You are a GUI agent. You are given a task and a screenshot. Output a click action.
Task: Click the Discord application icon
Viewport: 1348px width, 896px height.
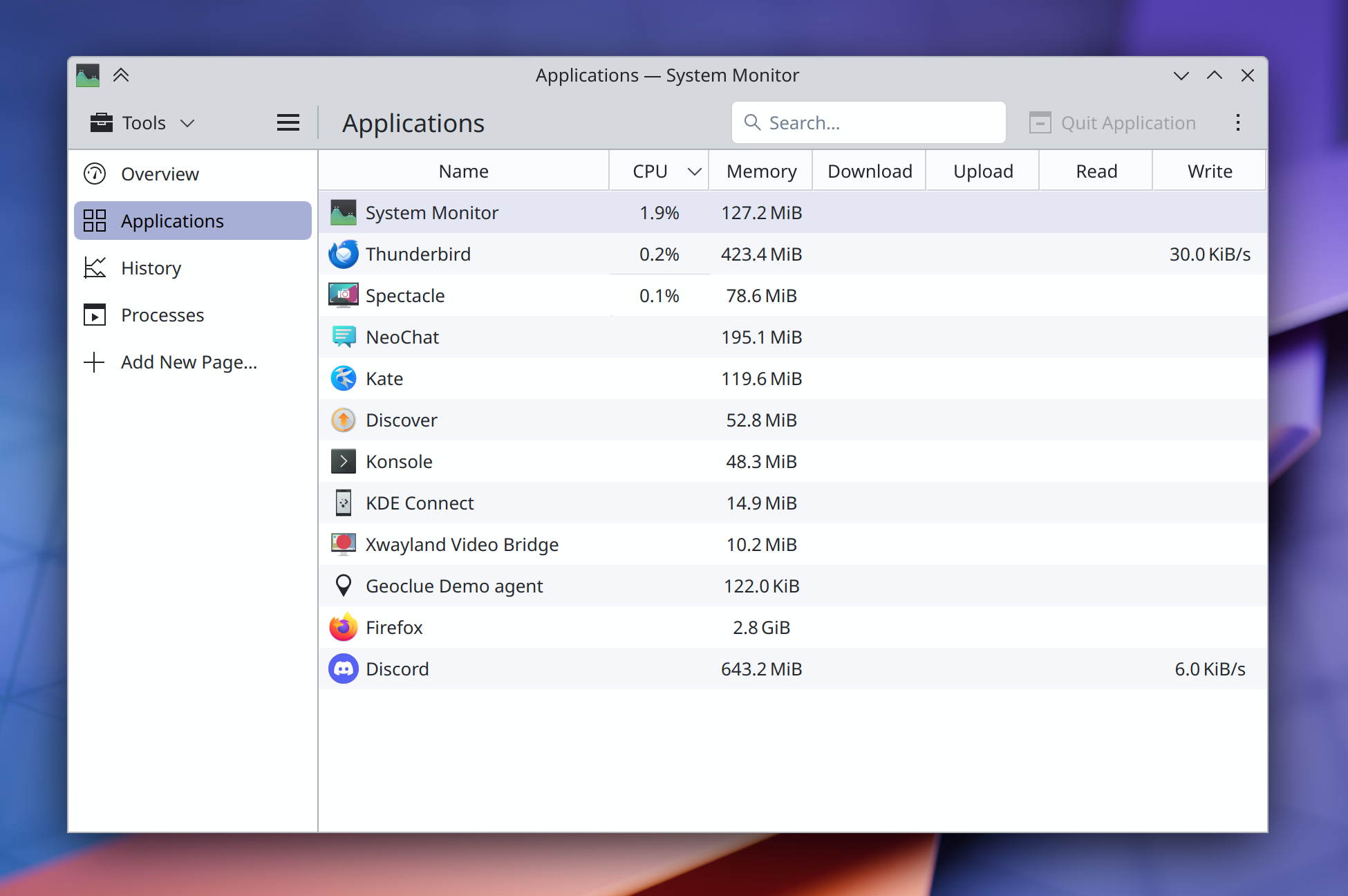[343, 669]
